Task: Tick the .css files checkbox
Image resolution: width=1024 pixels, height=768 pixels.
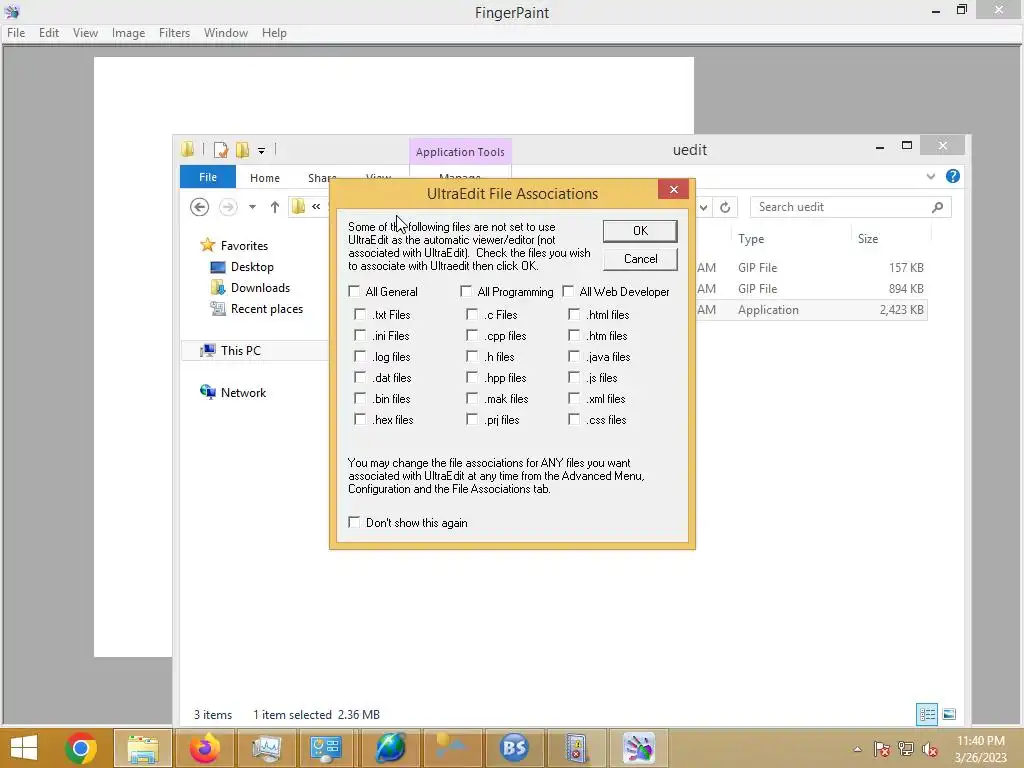Action: point(574,419)
